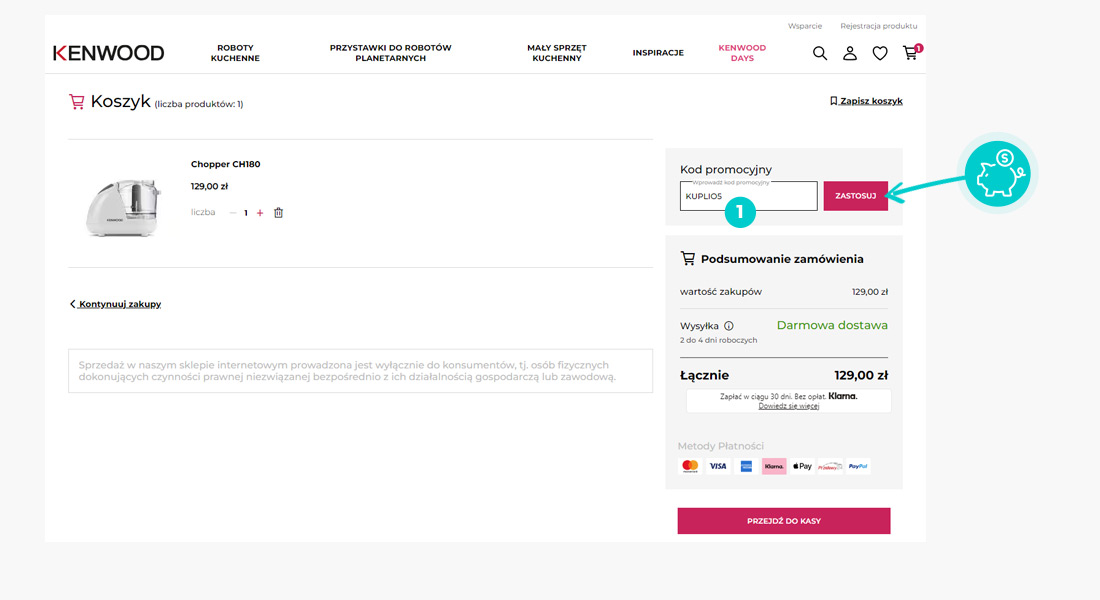Open the Chopper CH180 product image
The width and height of the screenshot is (1100, 600).
tap(123, 207)
